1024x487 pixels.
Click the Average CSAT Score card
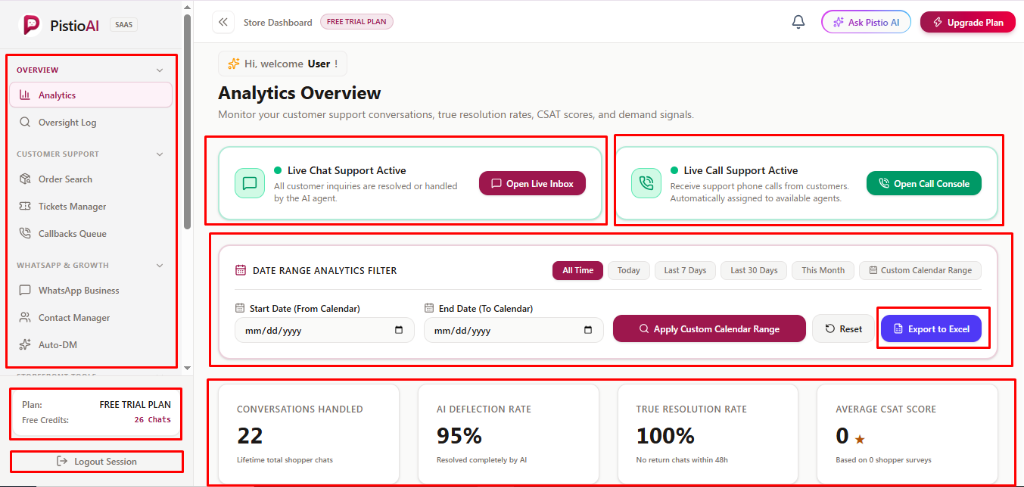pos(907,433)
